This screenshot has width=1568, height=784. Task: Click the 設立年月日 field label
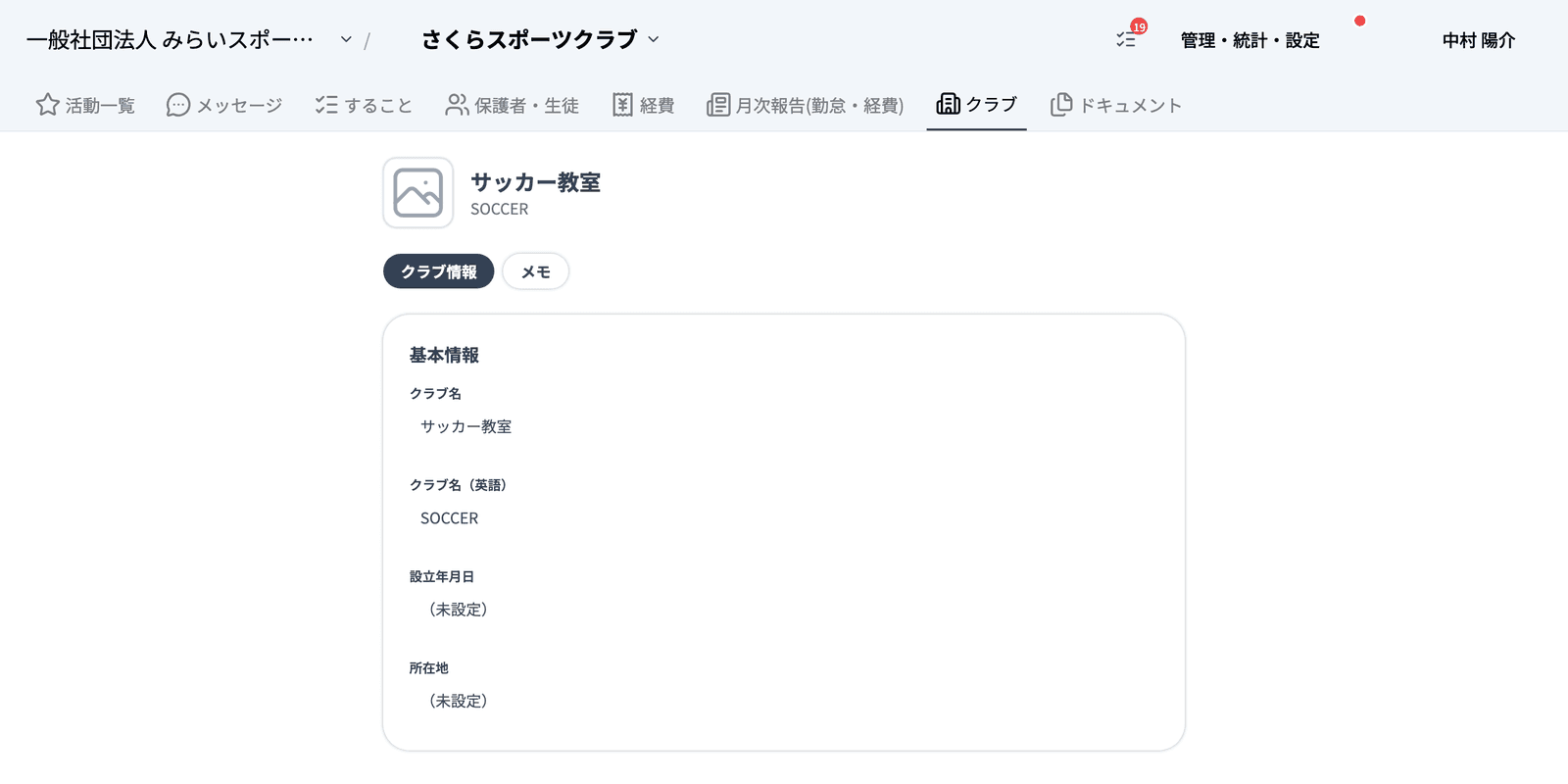[442, 576]
